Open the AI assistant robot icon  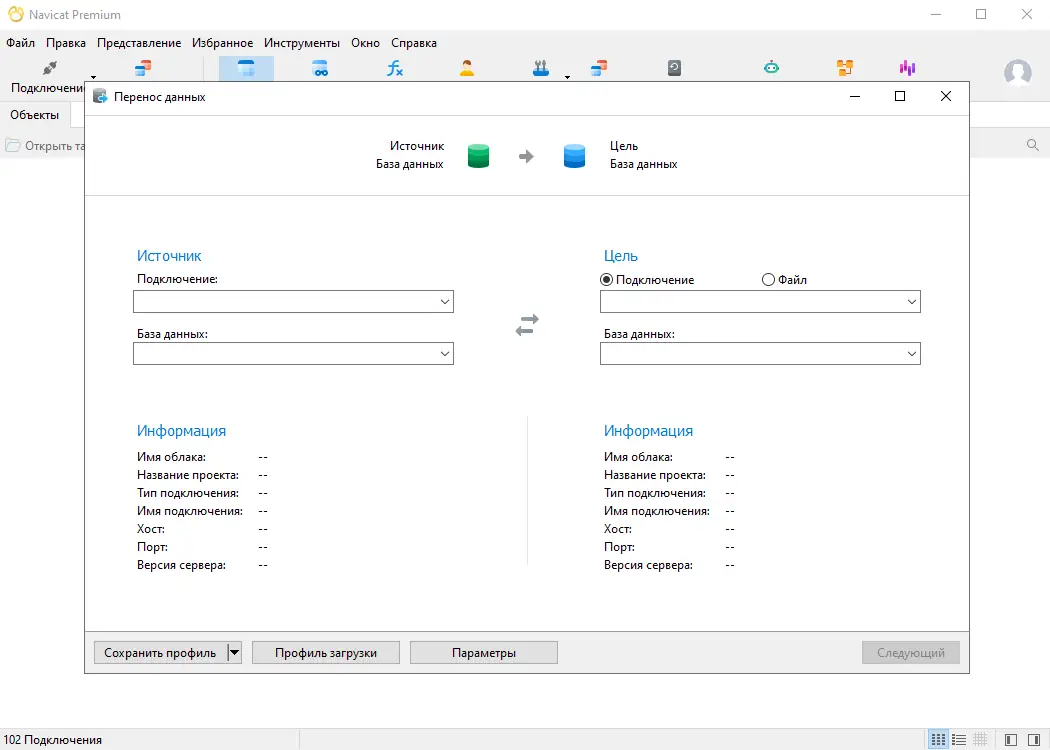[771, 68]
